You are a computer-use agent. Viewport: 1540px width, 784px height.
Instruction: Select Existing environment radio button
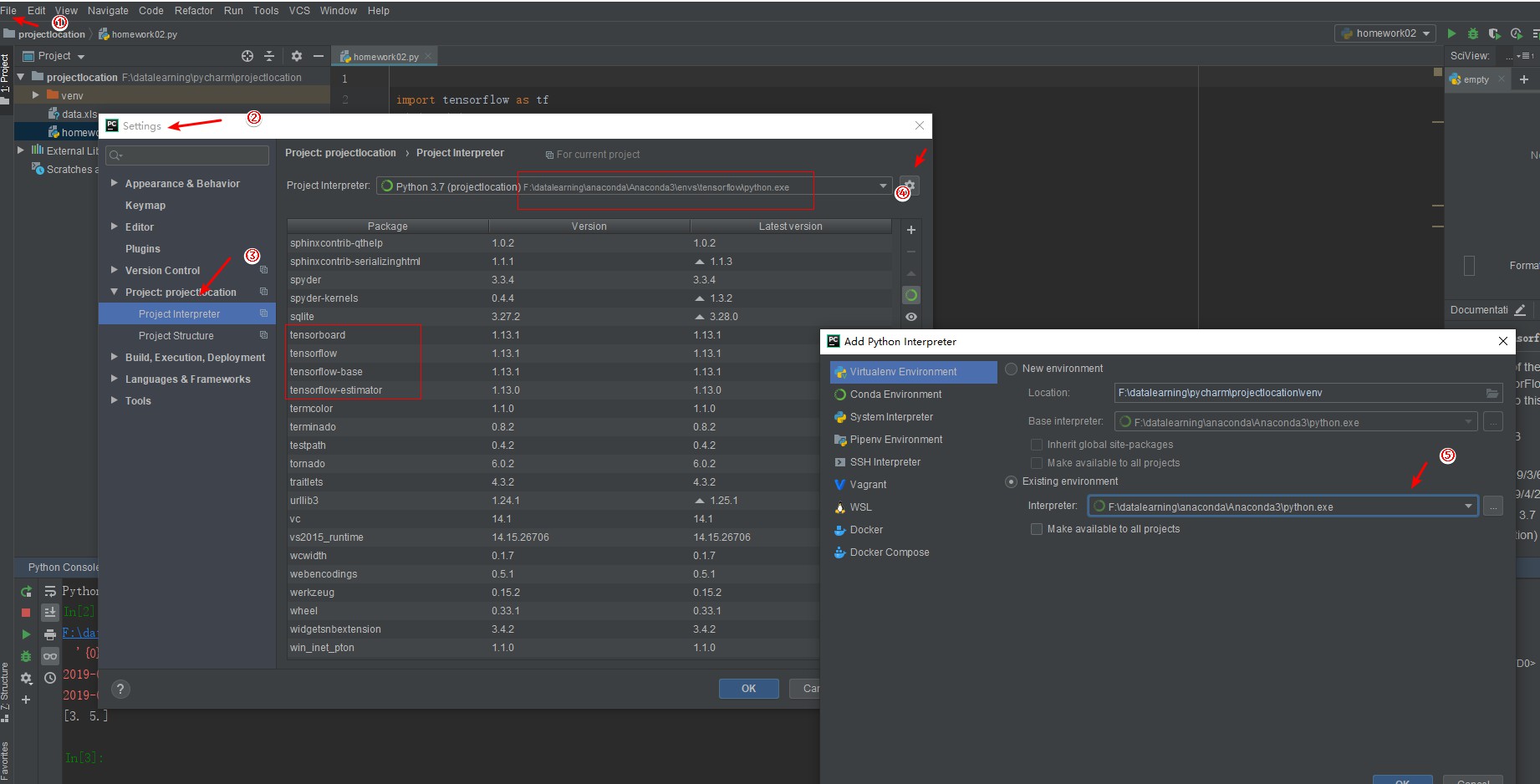1012,481
